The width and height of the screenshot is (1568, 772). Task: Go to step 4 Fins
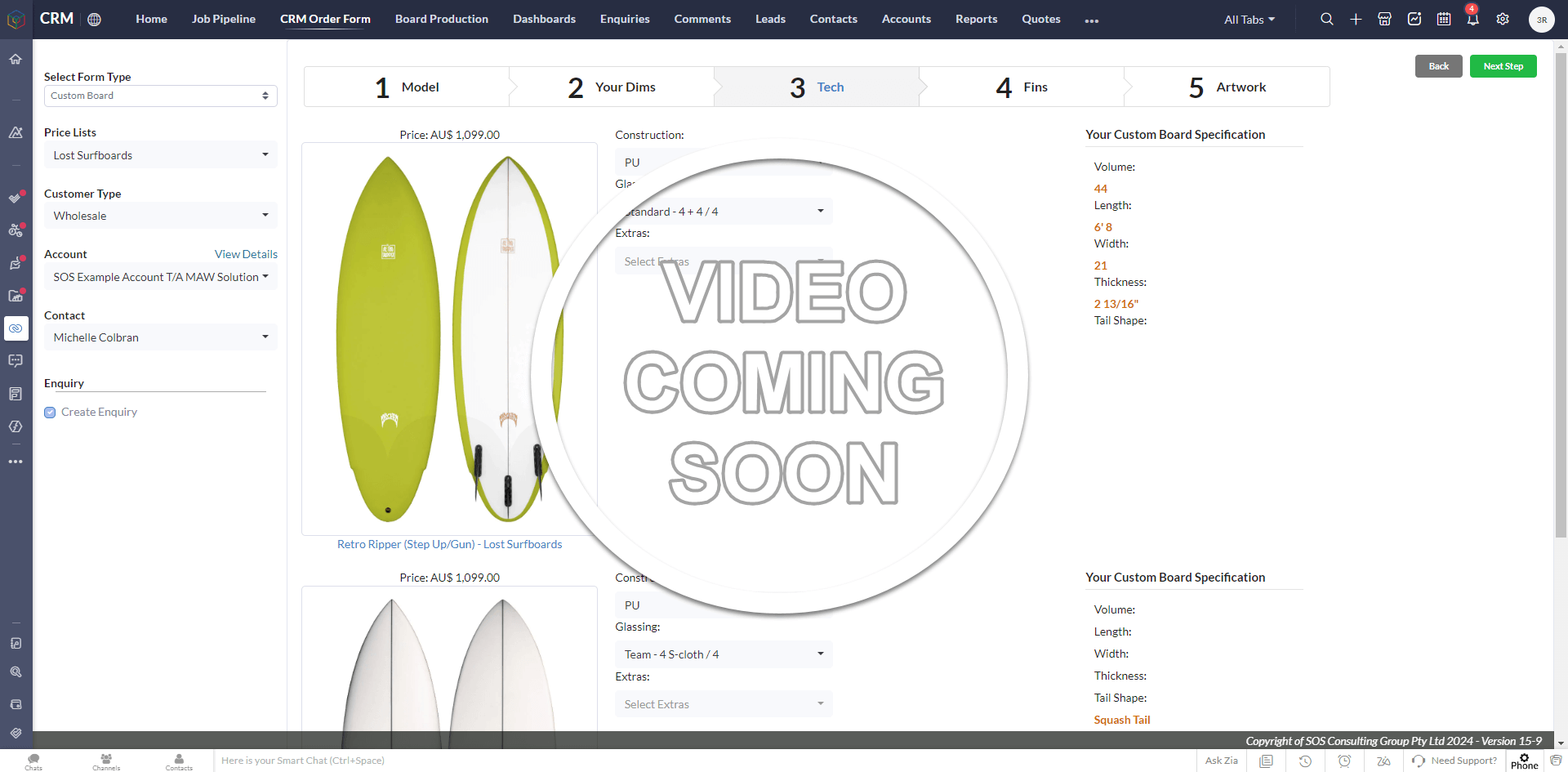click(1022, 87)
